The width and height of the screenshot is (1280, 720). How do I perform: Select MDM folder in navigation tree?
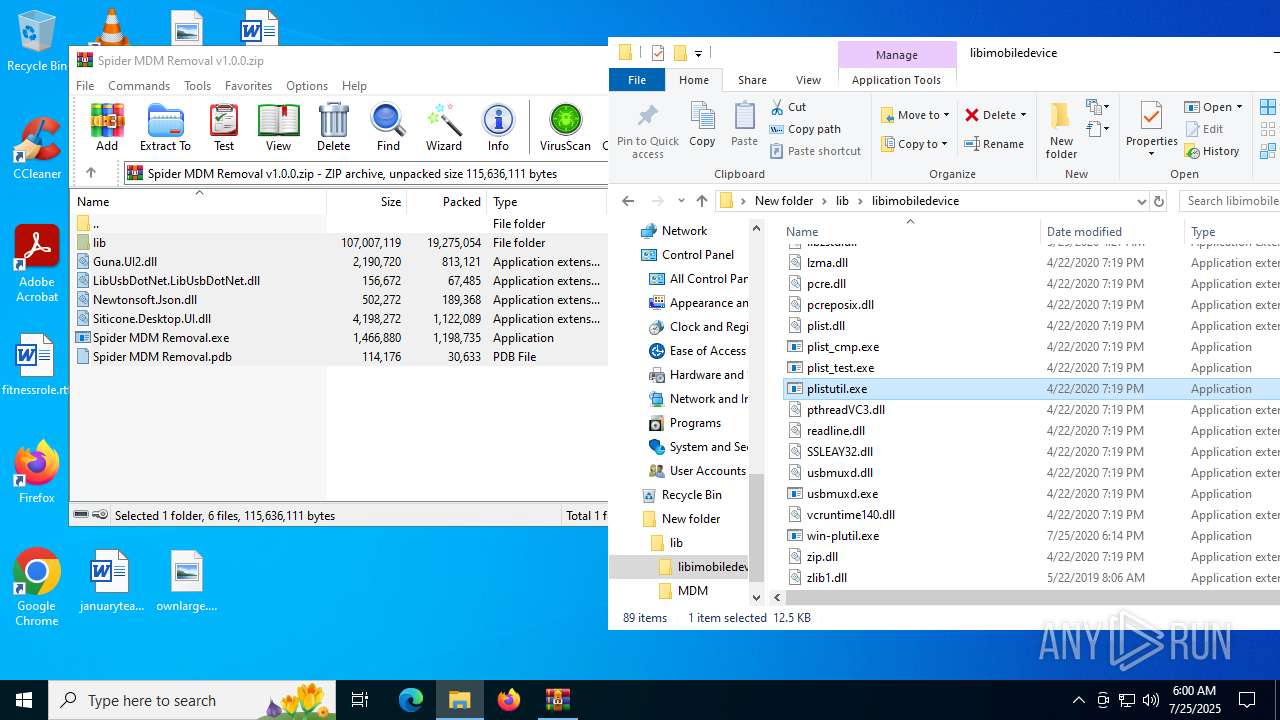[x=692, y=591]
